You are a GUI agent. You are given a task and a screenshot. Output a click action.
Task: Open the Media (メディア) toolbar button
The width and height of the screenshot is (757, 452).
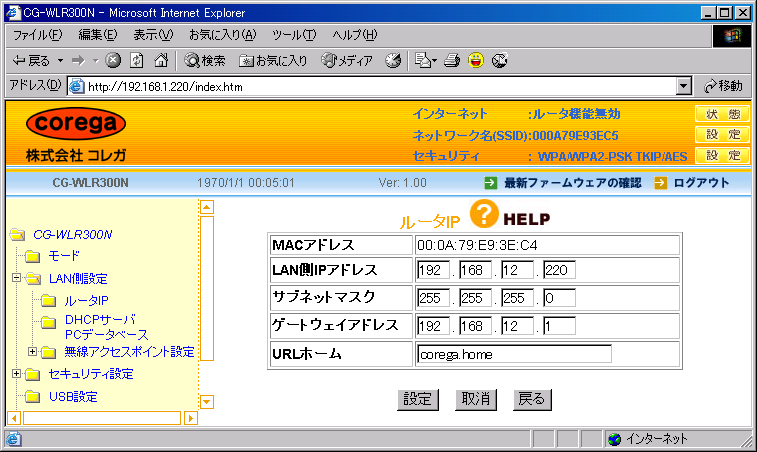point(347,60)
